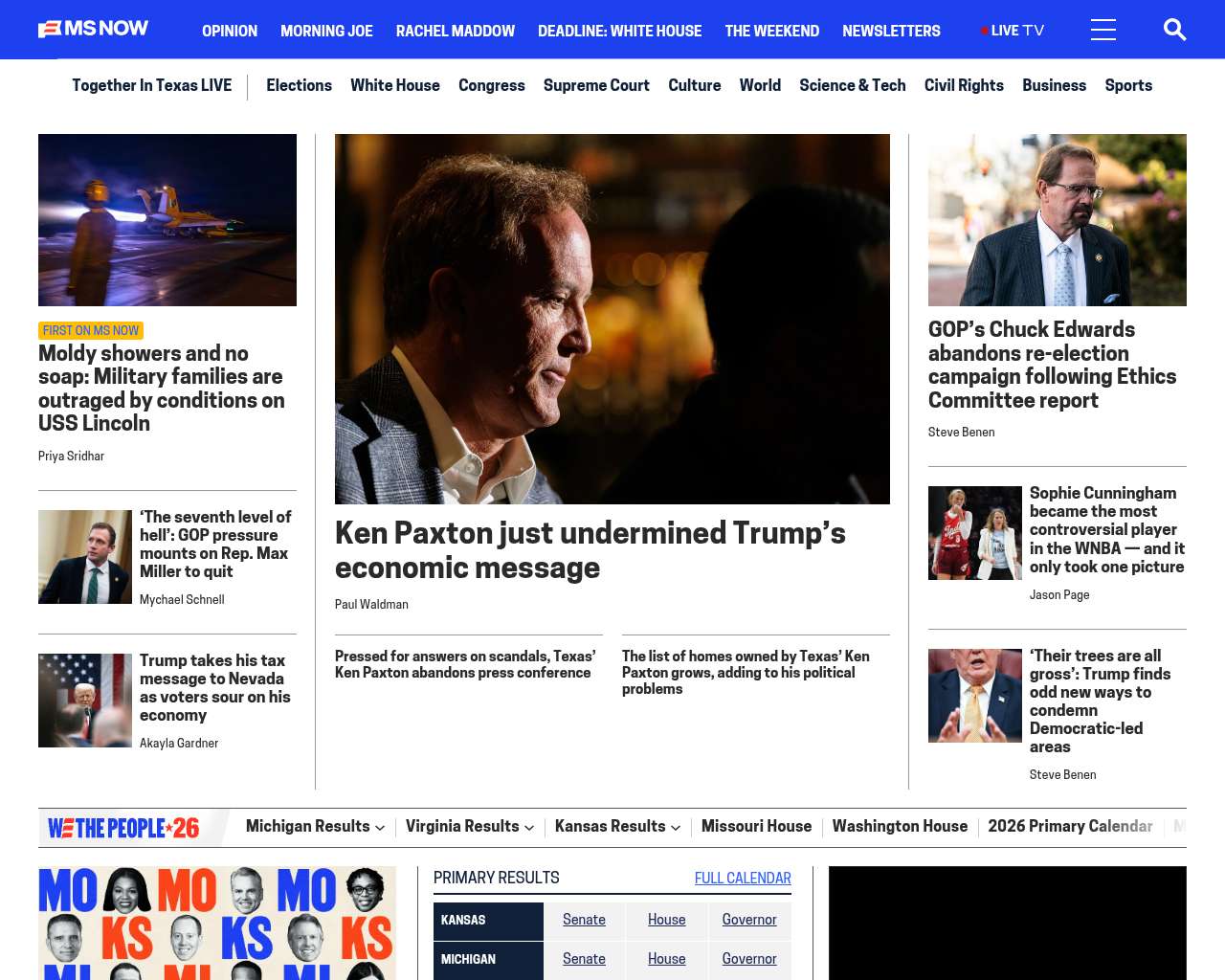Open the hamburger menu icon
1225x980 pixels.
click(x=1103, y=31)
